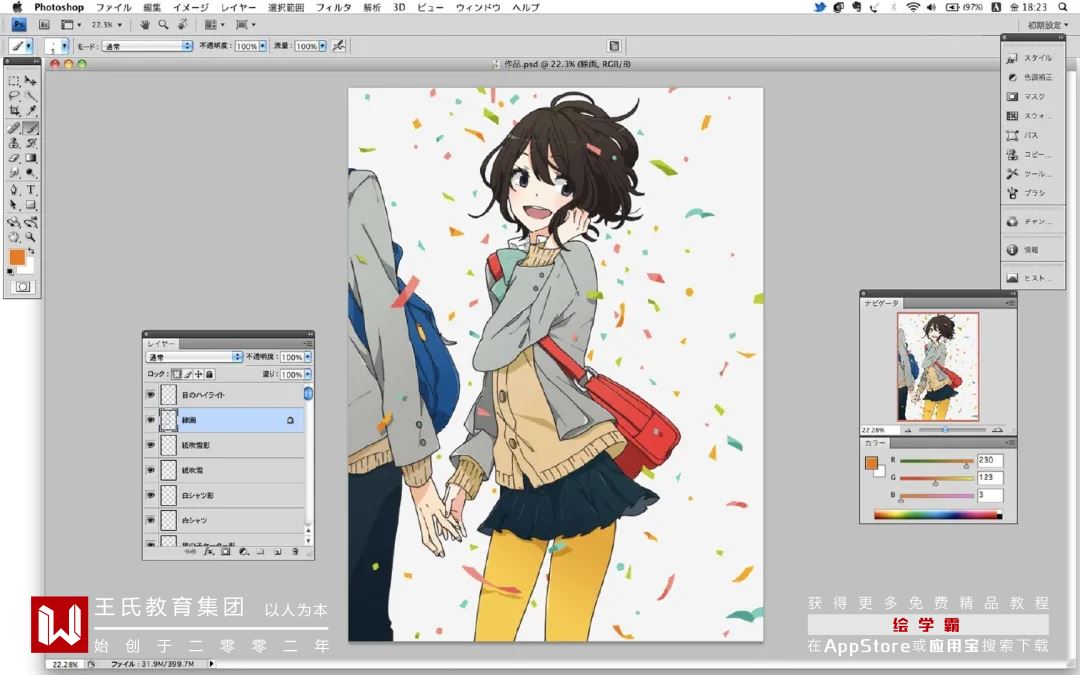
Task: Select the Eraser tool
Action: point(14,158)
